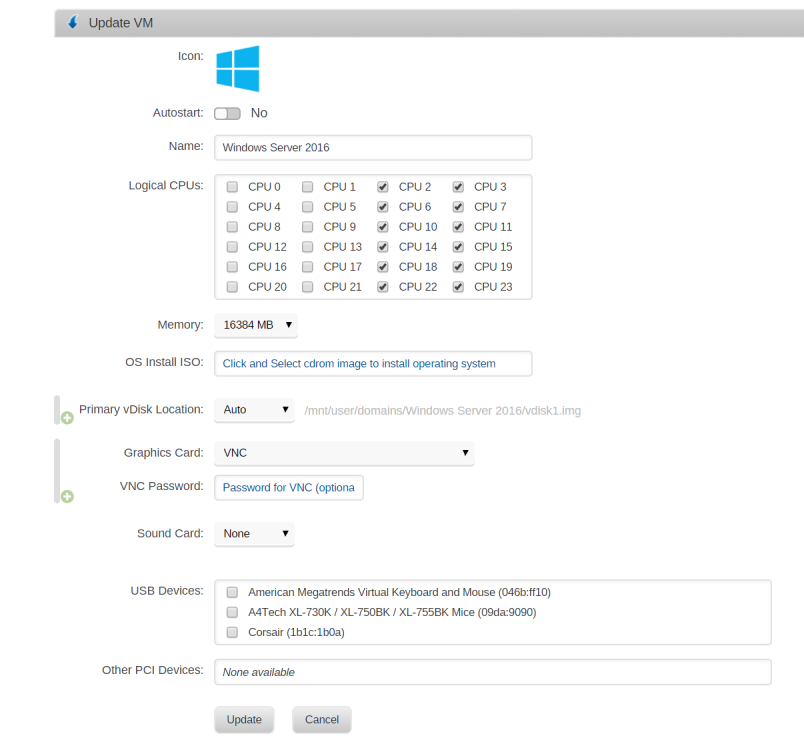The height and width of the screenshot is (750, 804).
Task: Check the CPU 21 checkbox
Action: [x=308, y=287]
